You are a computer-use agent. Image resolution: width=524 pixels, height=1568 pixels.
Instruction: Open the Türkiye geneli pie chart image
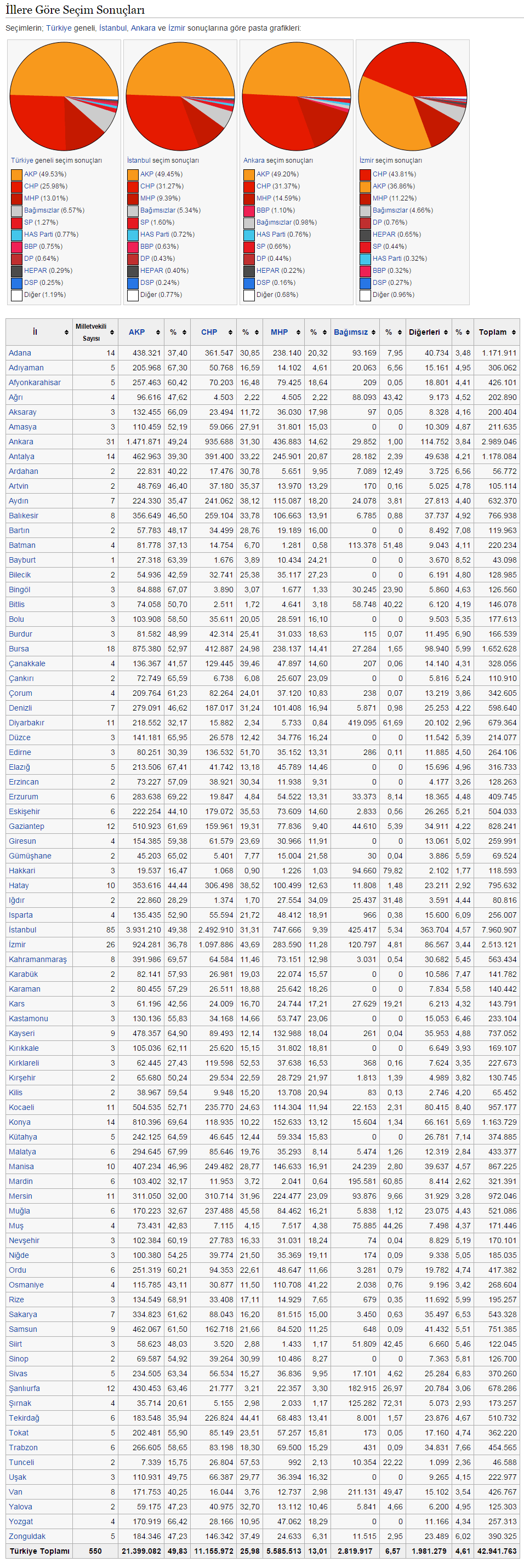coord(64,96)
